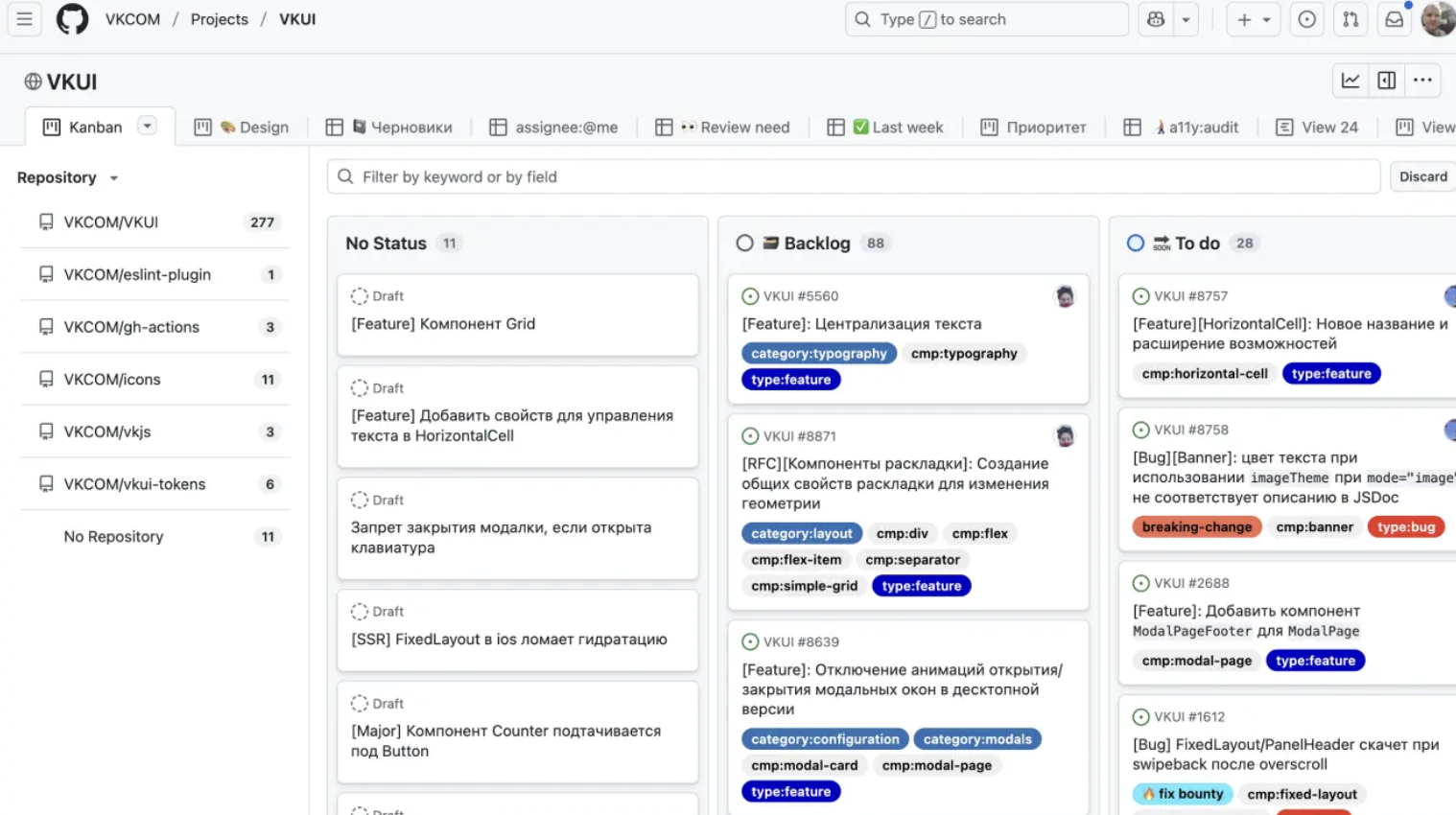Click the category:typography label on VKUI #5560

[x=818, y=354]
